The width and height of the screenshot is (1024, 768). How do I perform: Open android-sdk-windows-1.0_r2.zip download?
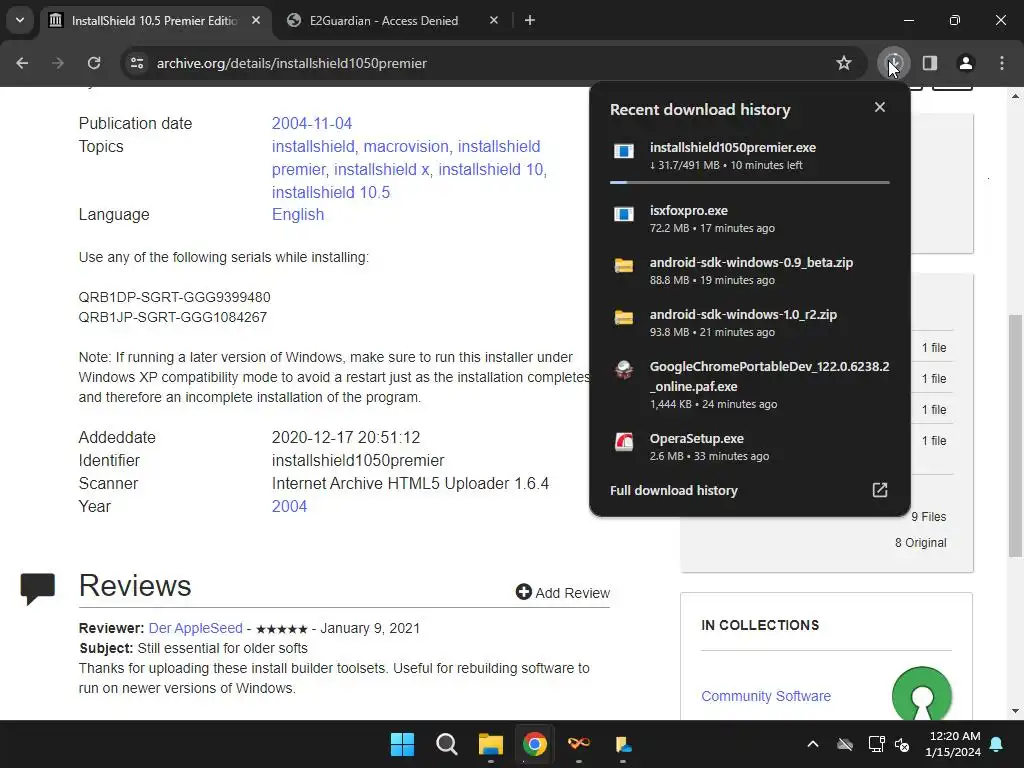750,323
